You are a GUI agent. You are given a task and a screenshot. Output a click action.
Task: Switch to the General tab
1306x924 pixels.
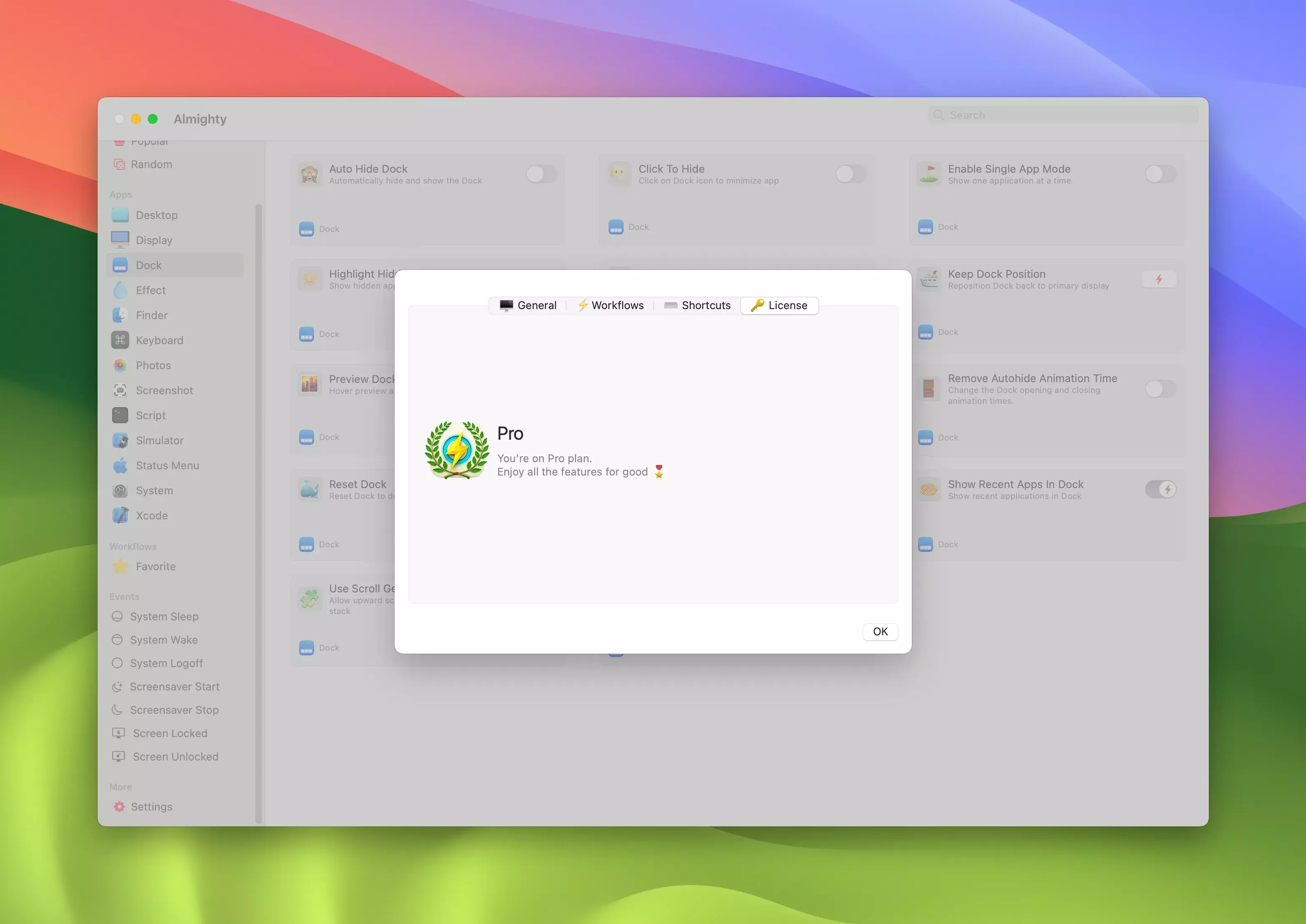coord(528,305)
